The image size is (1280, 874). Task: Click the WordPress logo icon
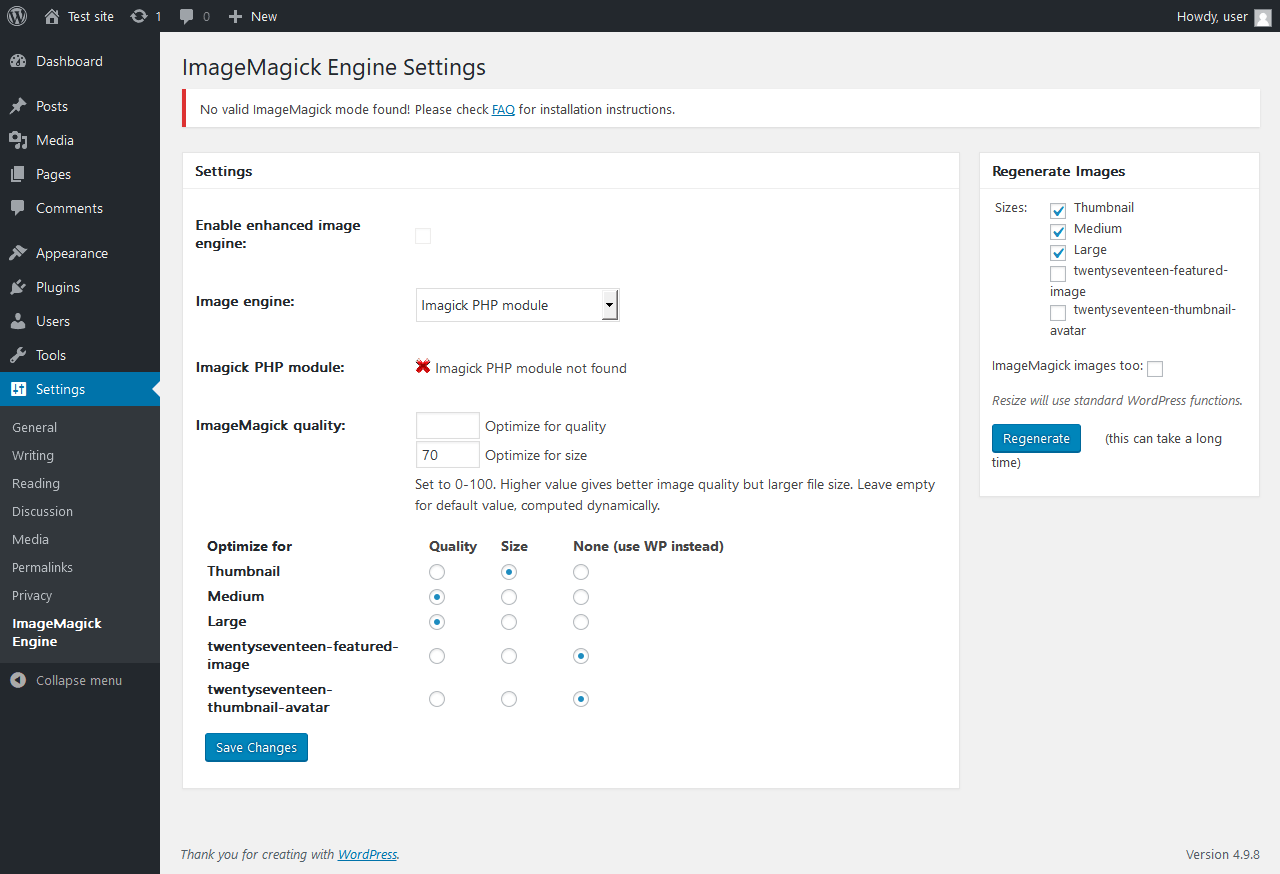point(17,16)
